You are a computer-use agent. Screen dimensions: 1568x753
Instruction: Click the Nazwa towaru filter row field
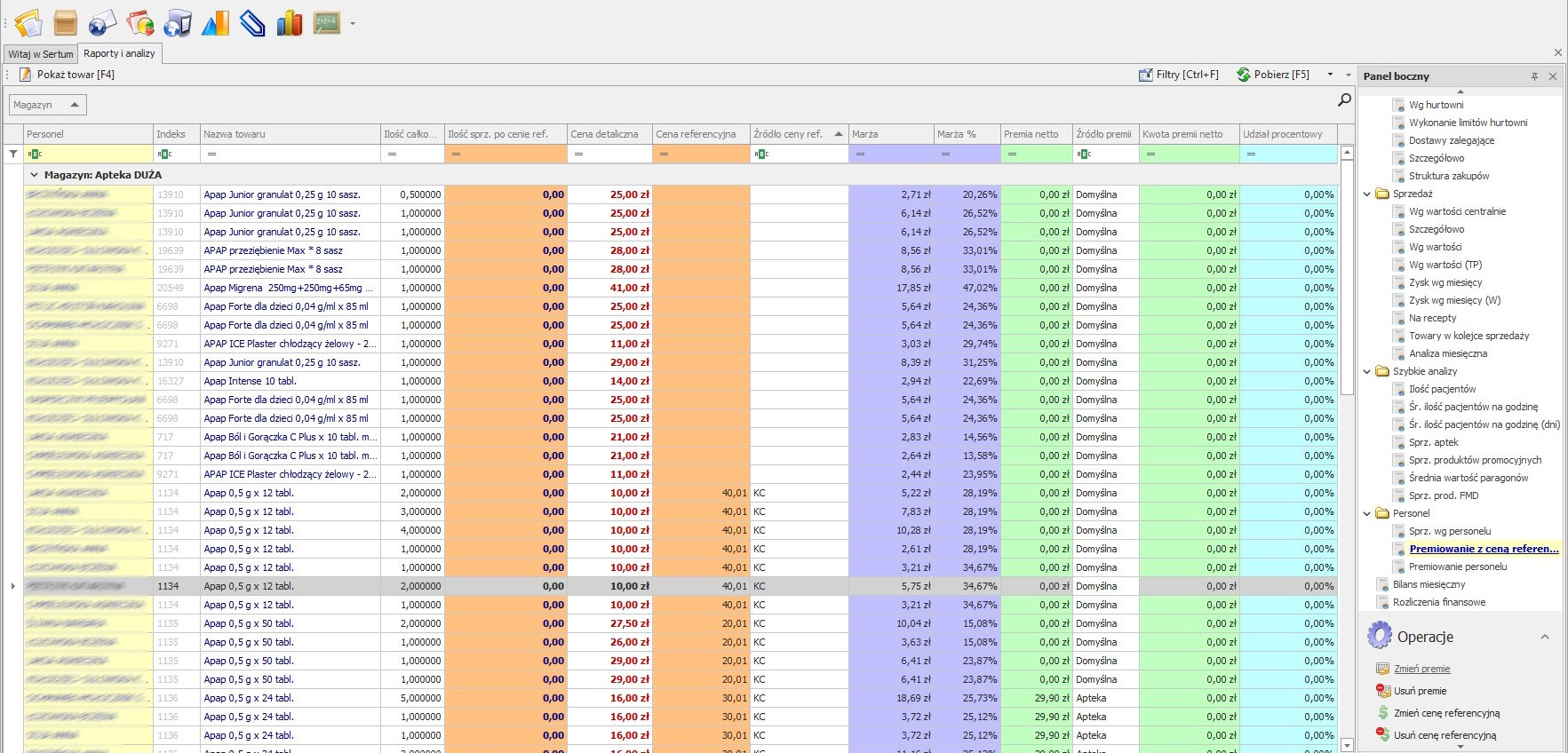click(x=290, y=154)
